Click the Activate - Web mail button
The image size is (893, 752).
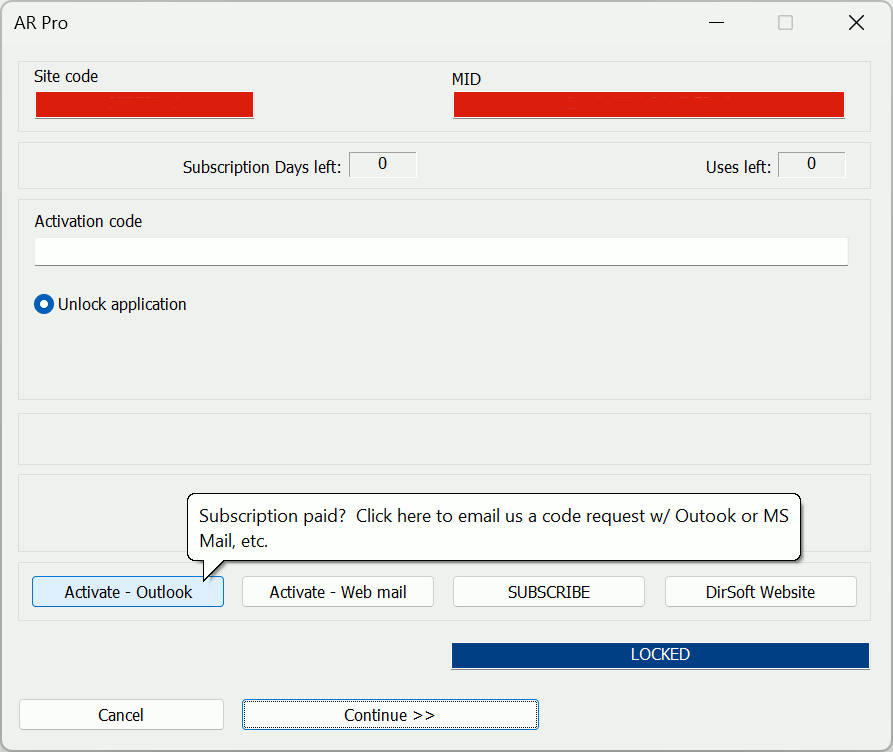coord(338,592)
